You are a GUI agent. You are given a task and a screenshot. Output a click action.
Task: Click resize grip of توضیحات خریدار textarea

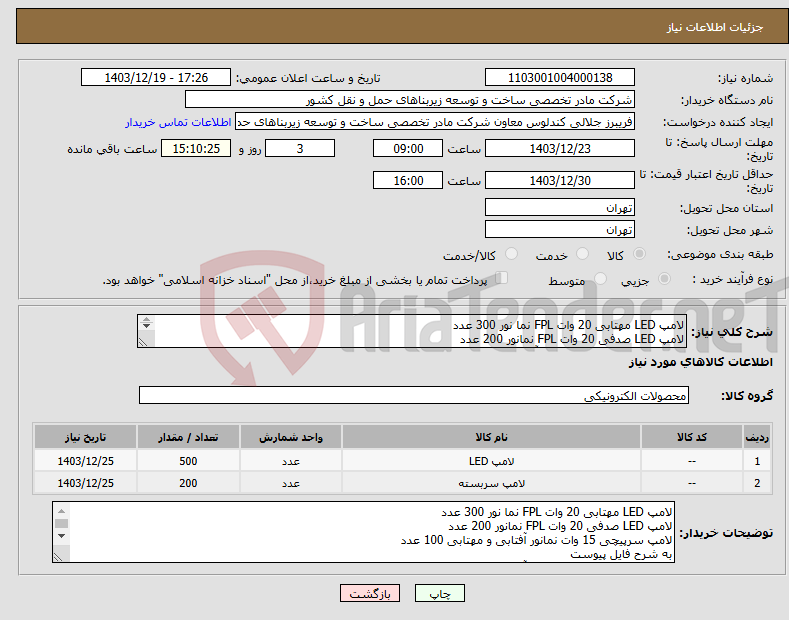[58, 557]
